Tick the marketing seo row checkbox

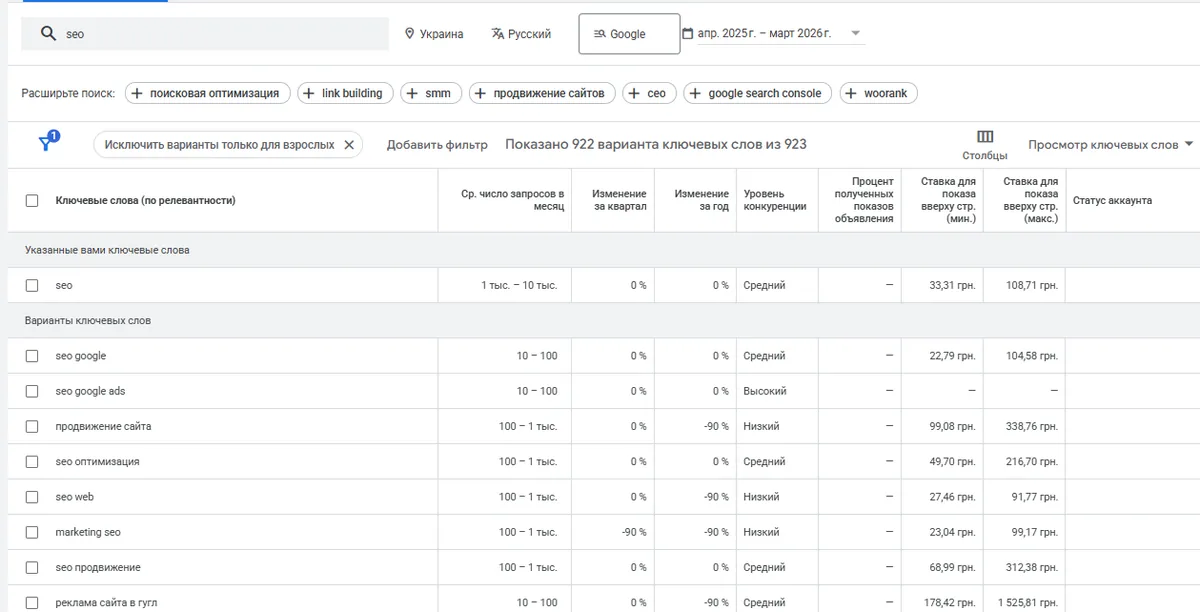[x=32, y=532]
